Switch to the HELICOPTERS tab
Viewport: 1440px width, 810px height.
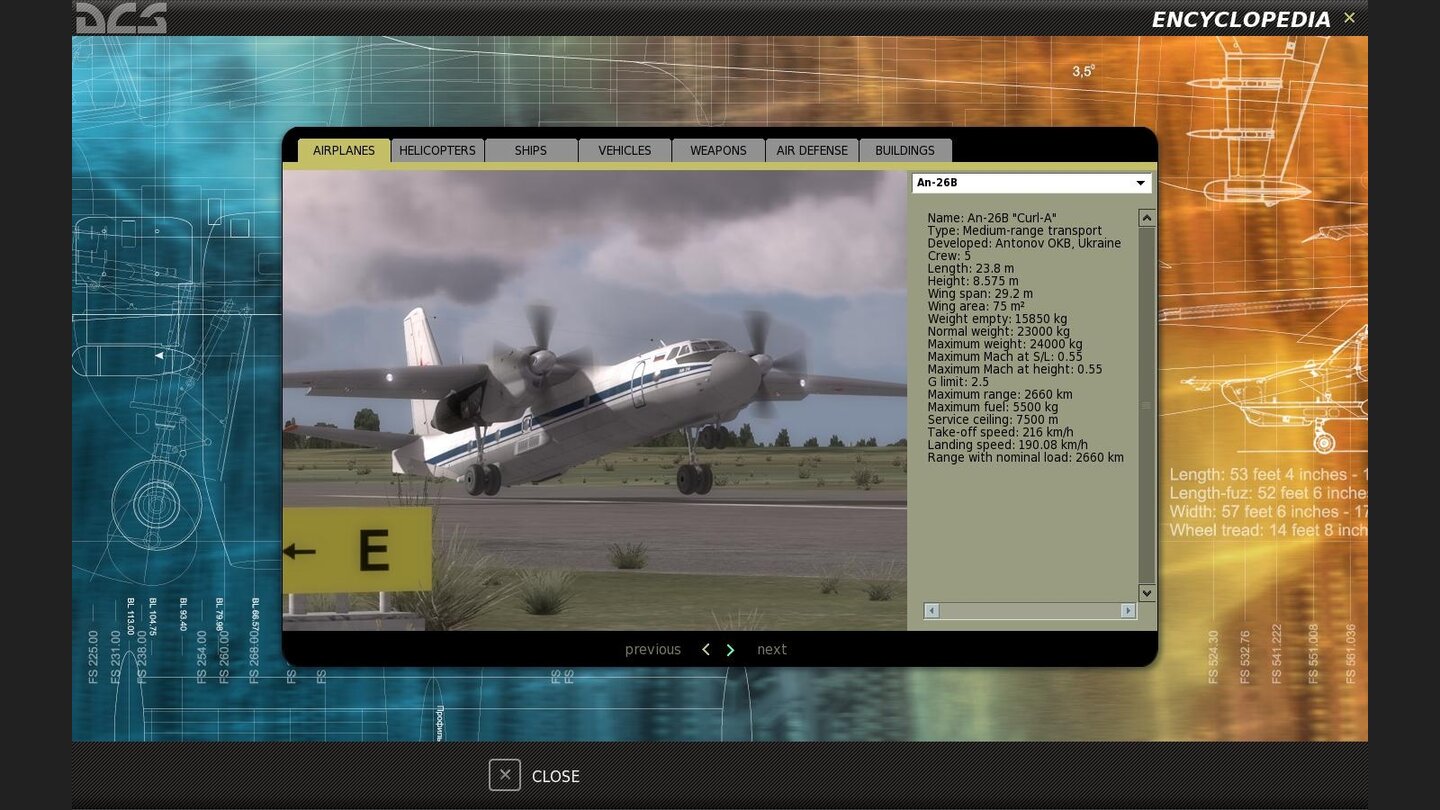[437, 151]
